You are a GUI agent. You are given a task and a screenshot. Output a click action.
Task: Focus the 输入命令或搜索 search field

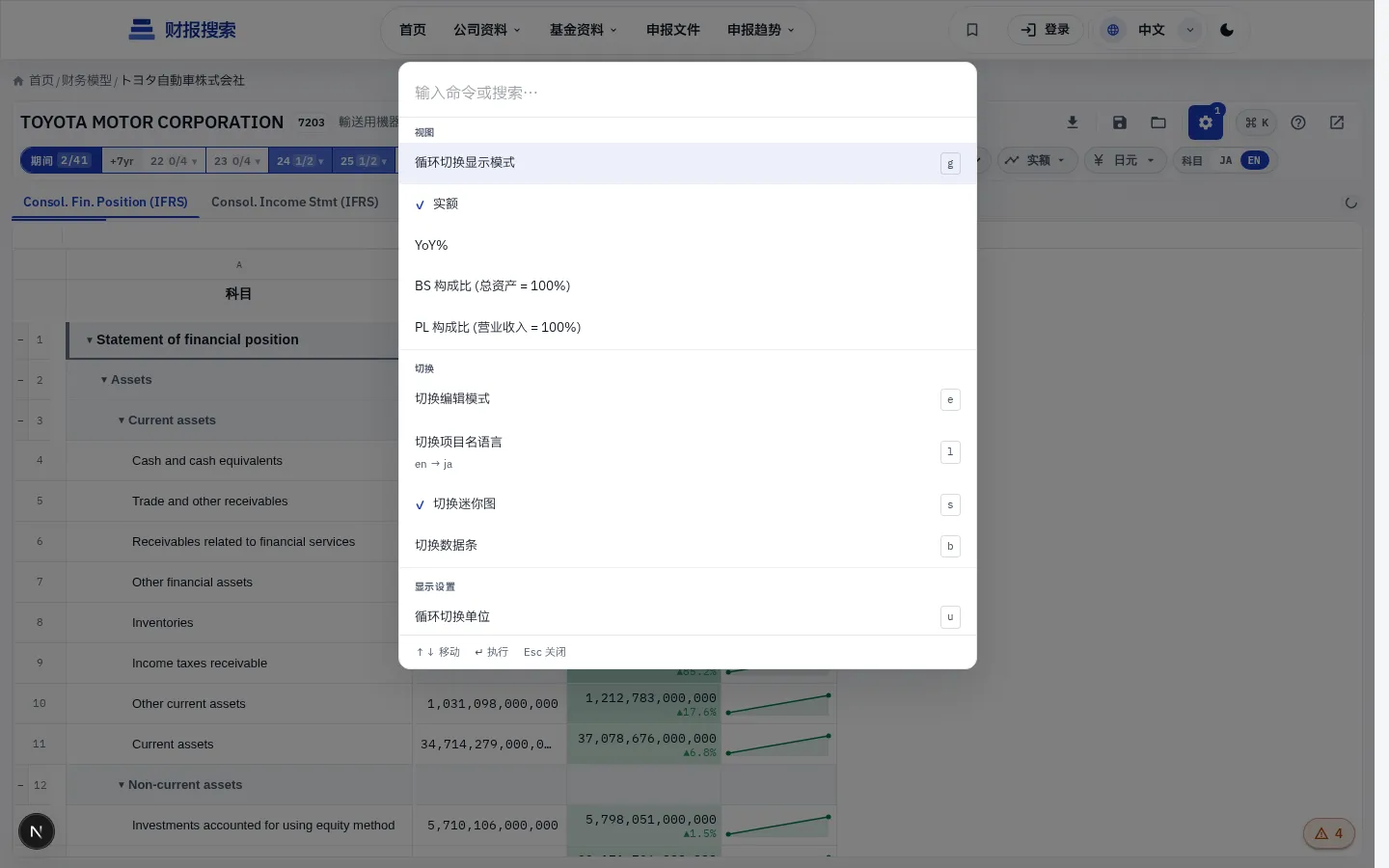(x=688, y=93)
